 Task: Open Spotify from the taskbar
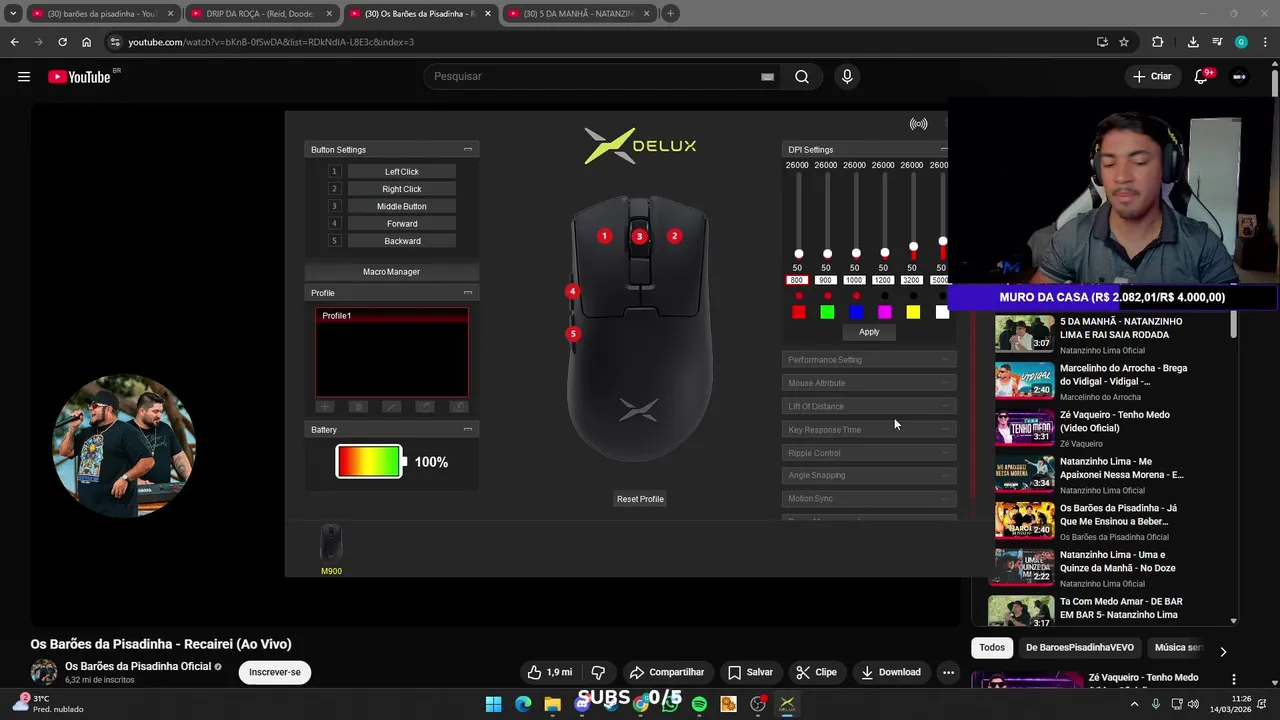[699, 704]
